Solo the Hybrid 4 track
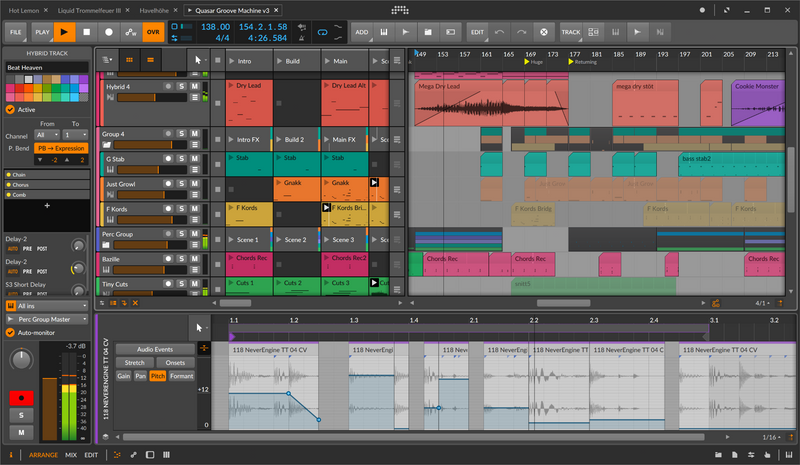Screen dimensions: 800x465 pyautogui.click(x=182, y=86)
